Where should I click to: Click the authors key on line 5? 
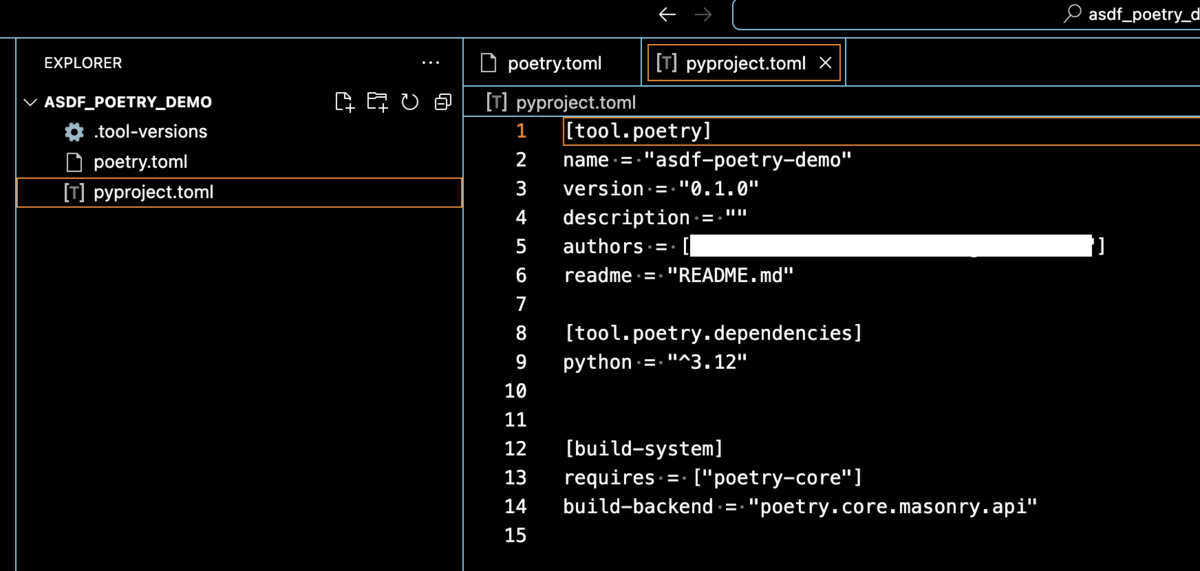[603, 246]
